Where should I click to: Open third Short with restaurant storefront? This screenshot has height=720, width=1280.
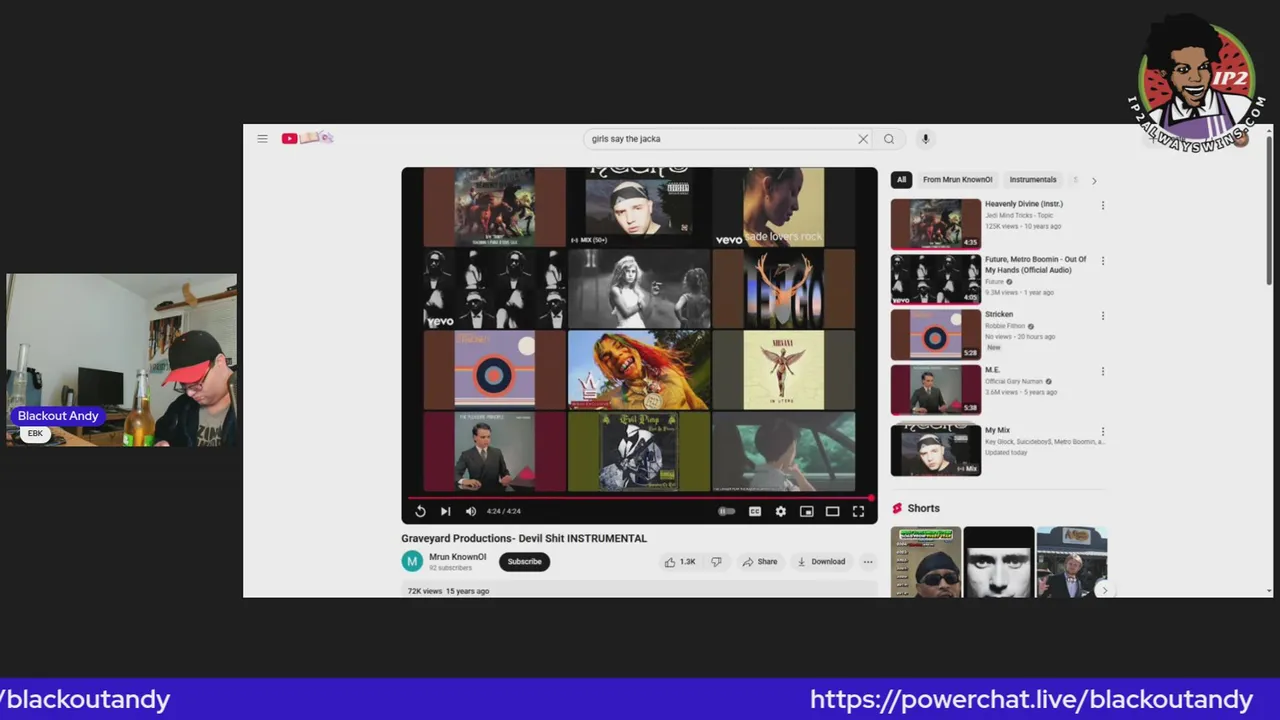[1072, 562]
